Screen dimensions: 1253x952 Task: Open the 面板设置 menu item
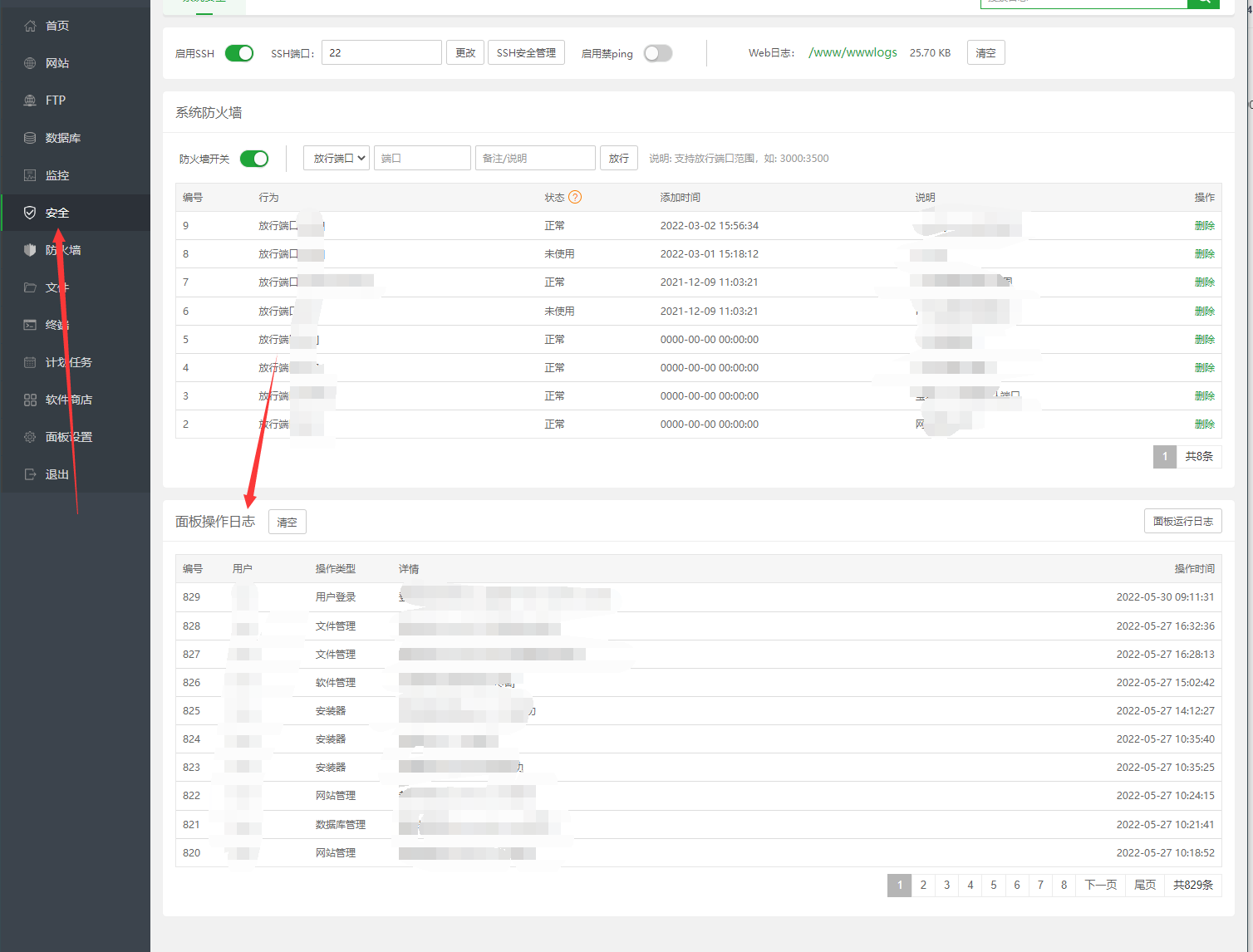pyautogui.click(x=68, y=437)
